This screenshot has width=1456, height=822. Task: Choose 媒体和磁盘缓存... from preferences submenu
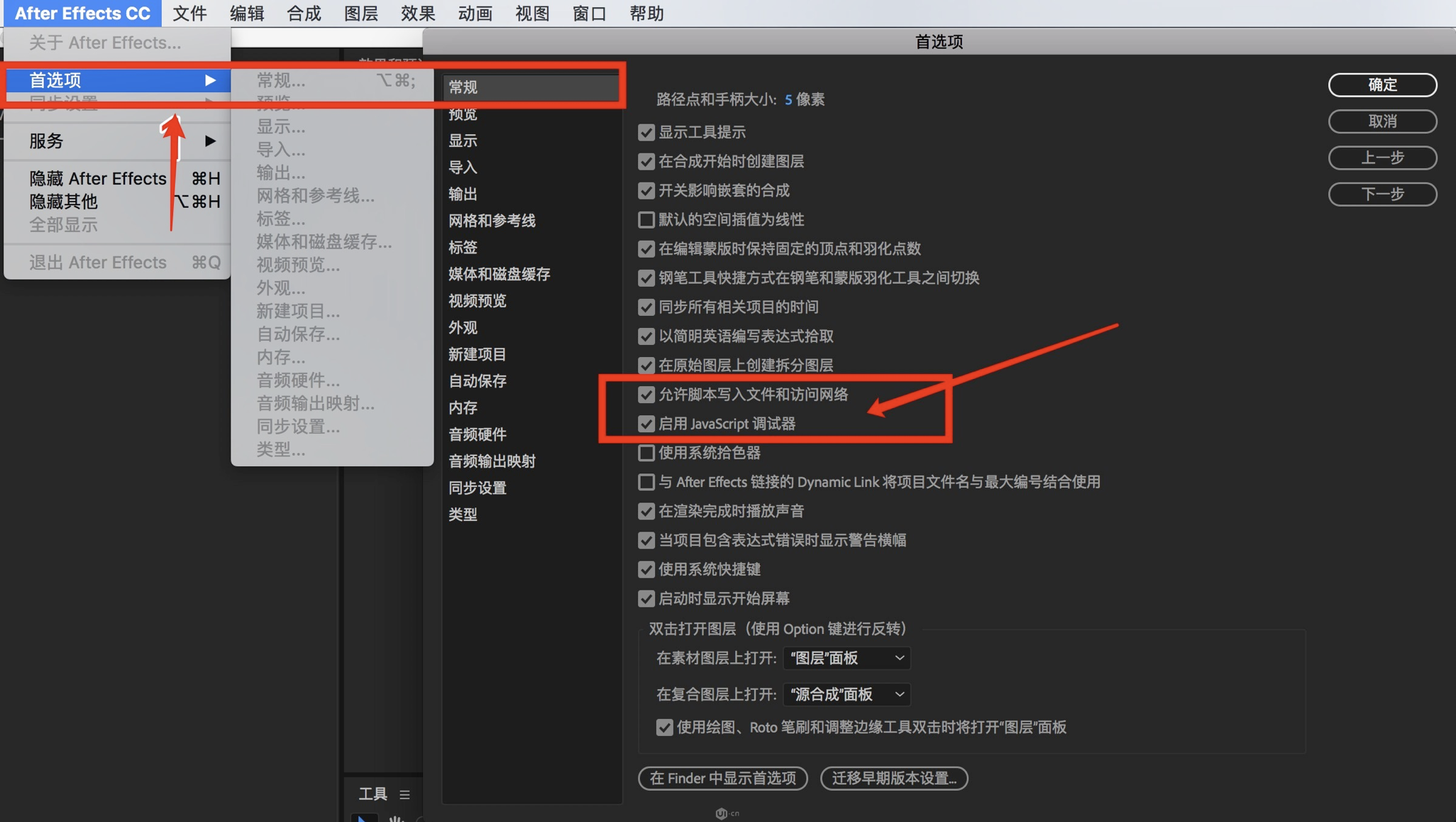(324, 242)
